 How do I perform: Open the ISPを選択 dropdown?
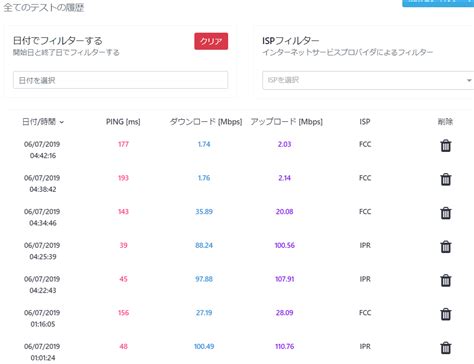pos(368,80)
